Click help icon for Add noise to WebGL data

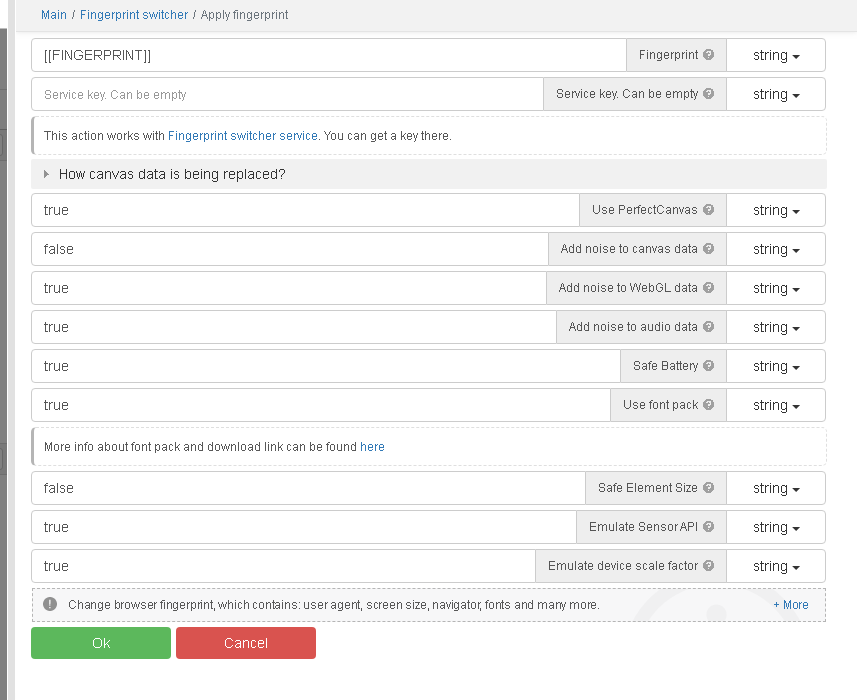tap(709, 288)
